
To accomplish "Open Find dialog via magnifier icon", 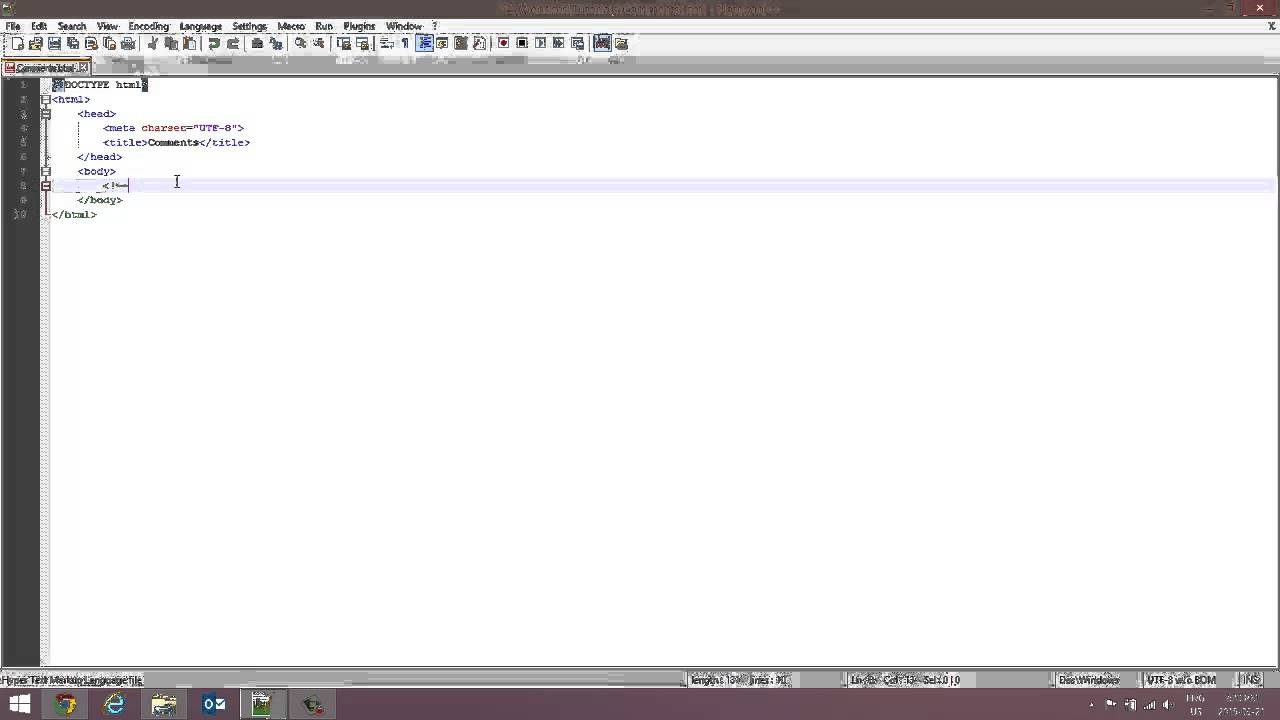I will [x=256, y=43].
